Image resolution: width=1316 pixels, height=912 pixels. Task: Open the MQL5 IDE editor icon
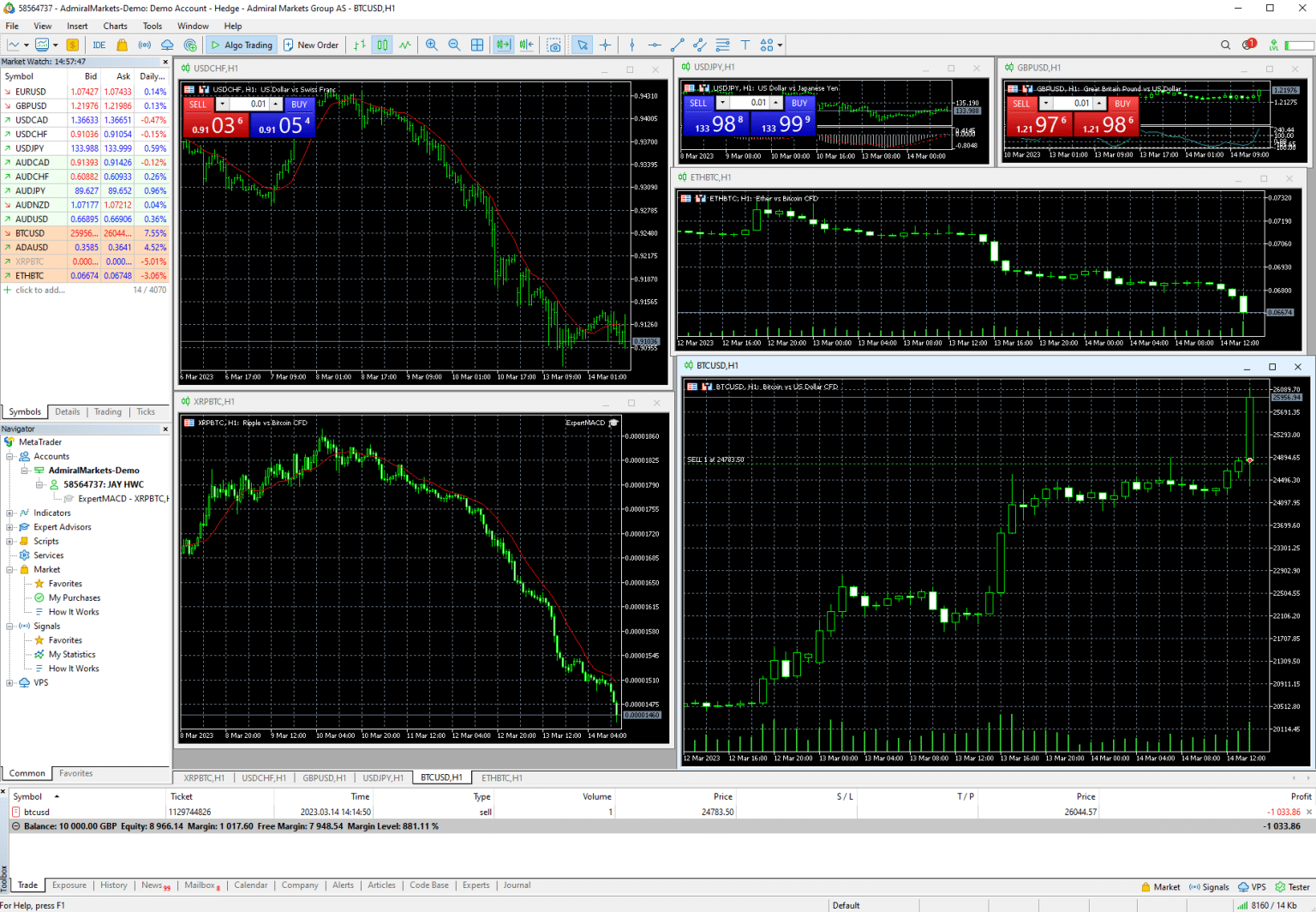click(99, 45)
